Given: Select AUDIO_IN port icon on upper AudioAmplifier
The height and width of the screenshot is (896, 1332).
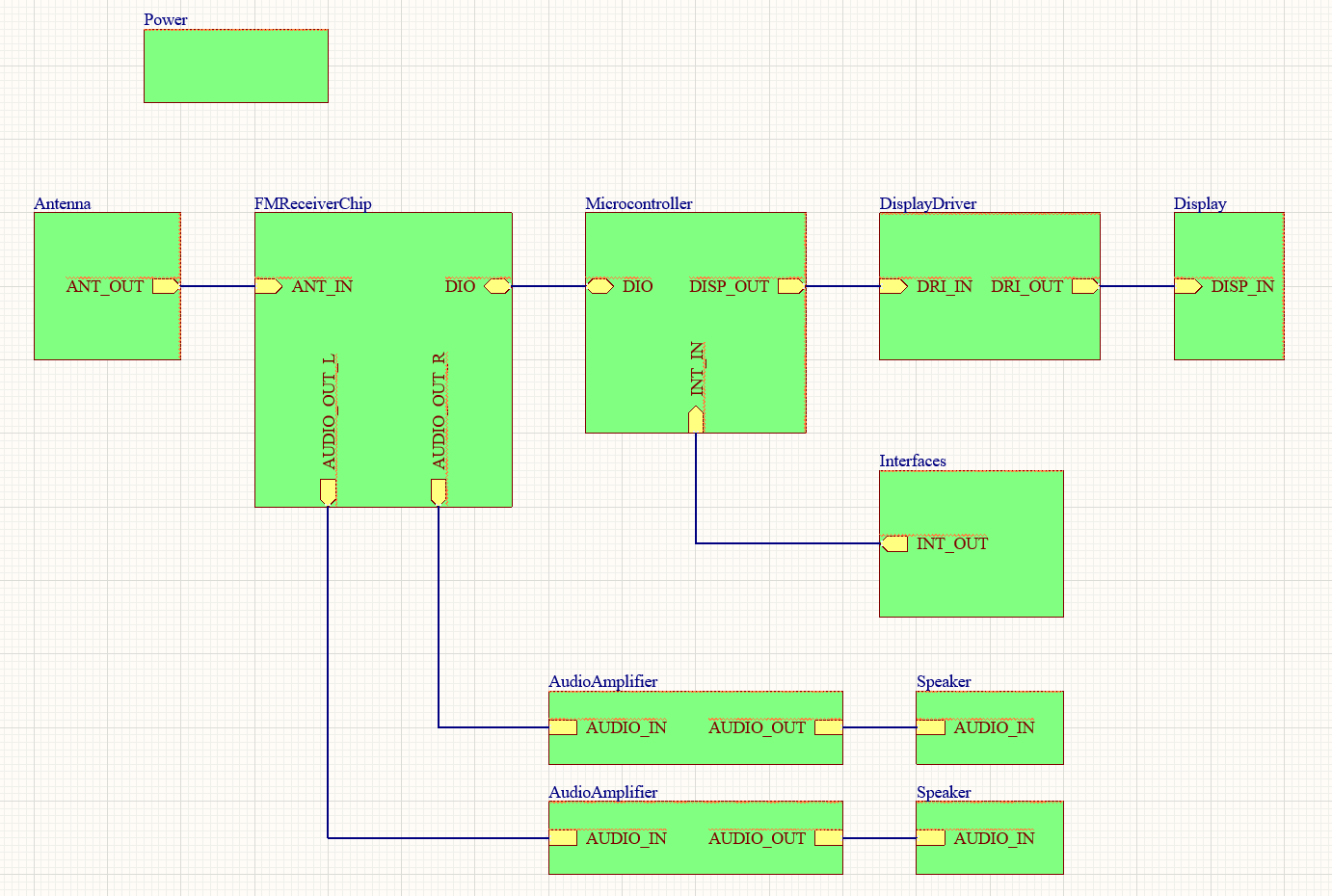Looking at the screenshot, I should [x=563, y=727].
